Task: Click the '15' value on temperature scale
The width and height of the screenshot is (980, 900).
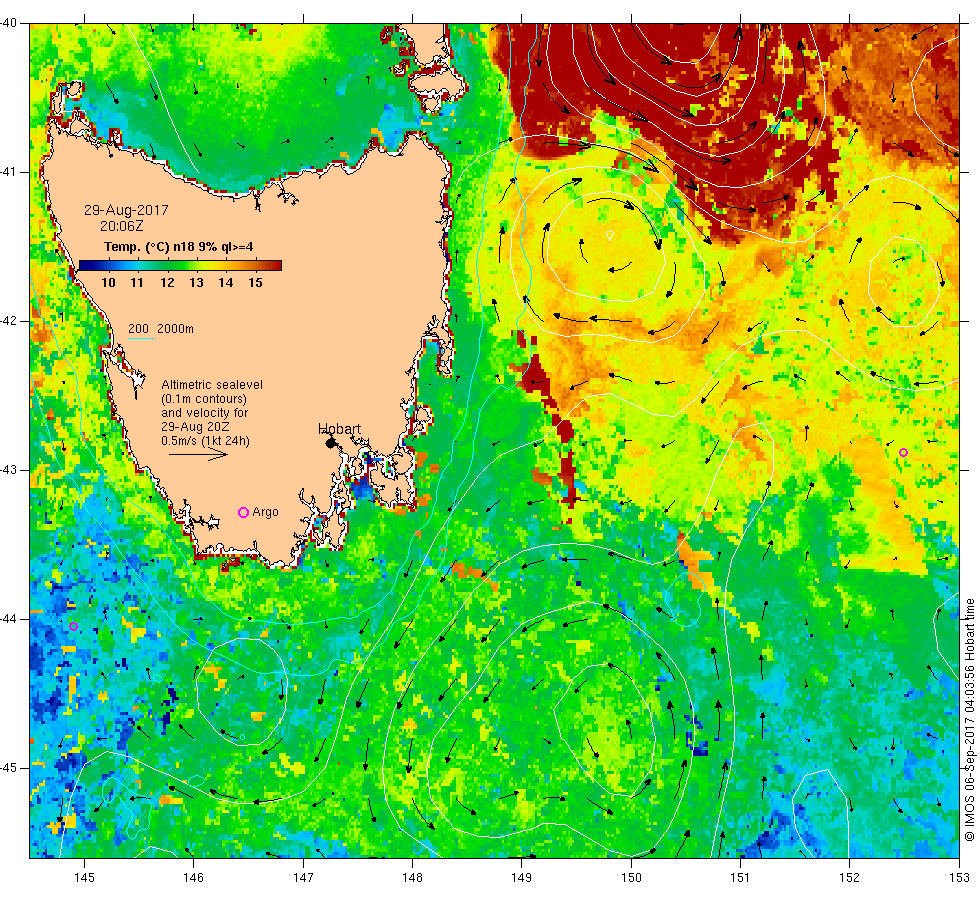Action: coord(255,282)
